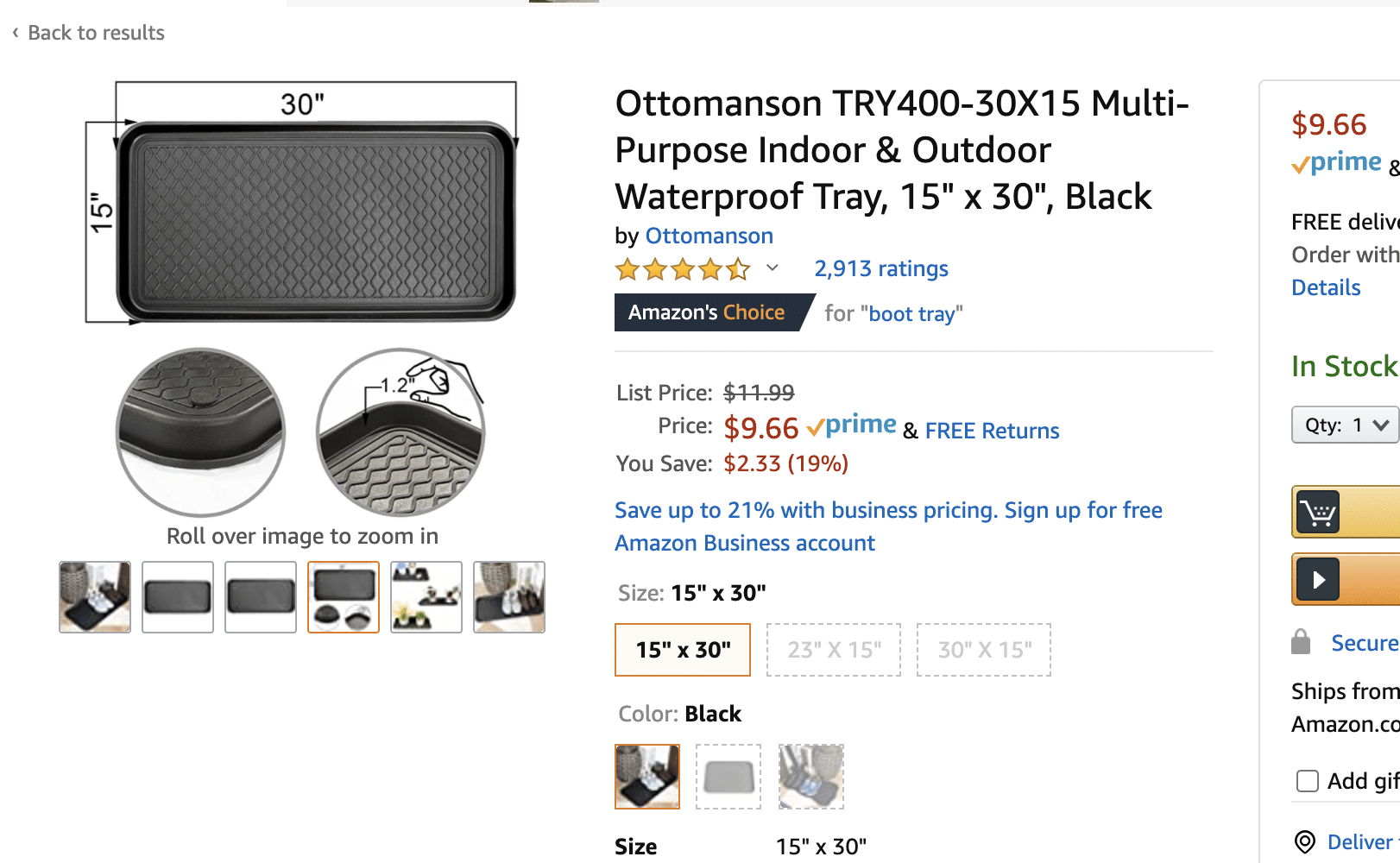Click the Buy Now play-arrow icon

(x=1318, y=579)
